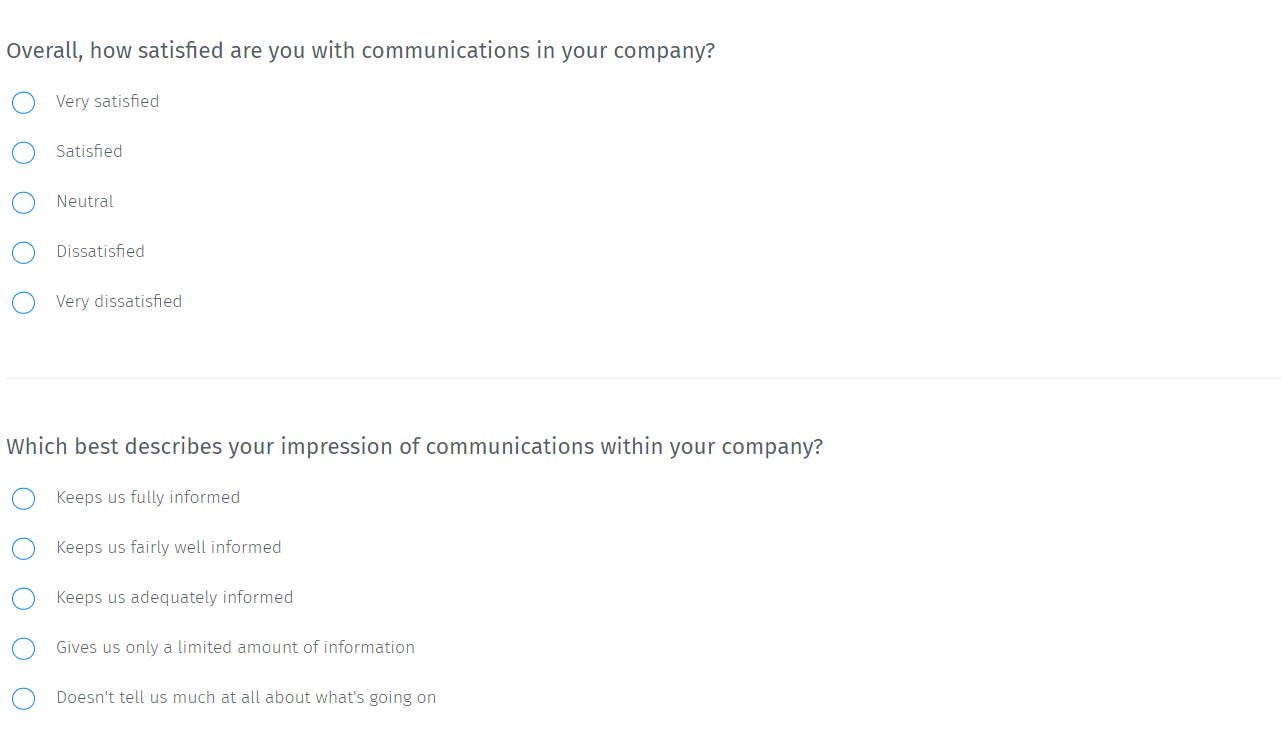Choose 'Keeps us adequately informed' option
The image size is (1282, 734).
(23, 598)
